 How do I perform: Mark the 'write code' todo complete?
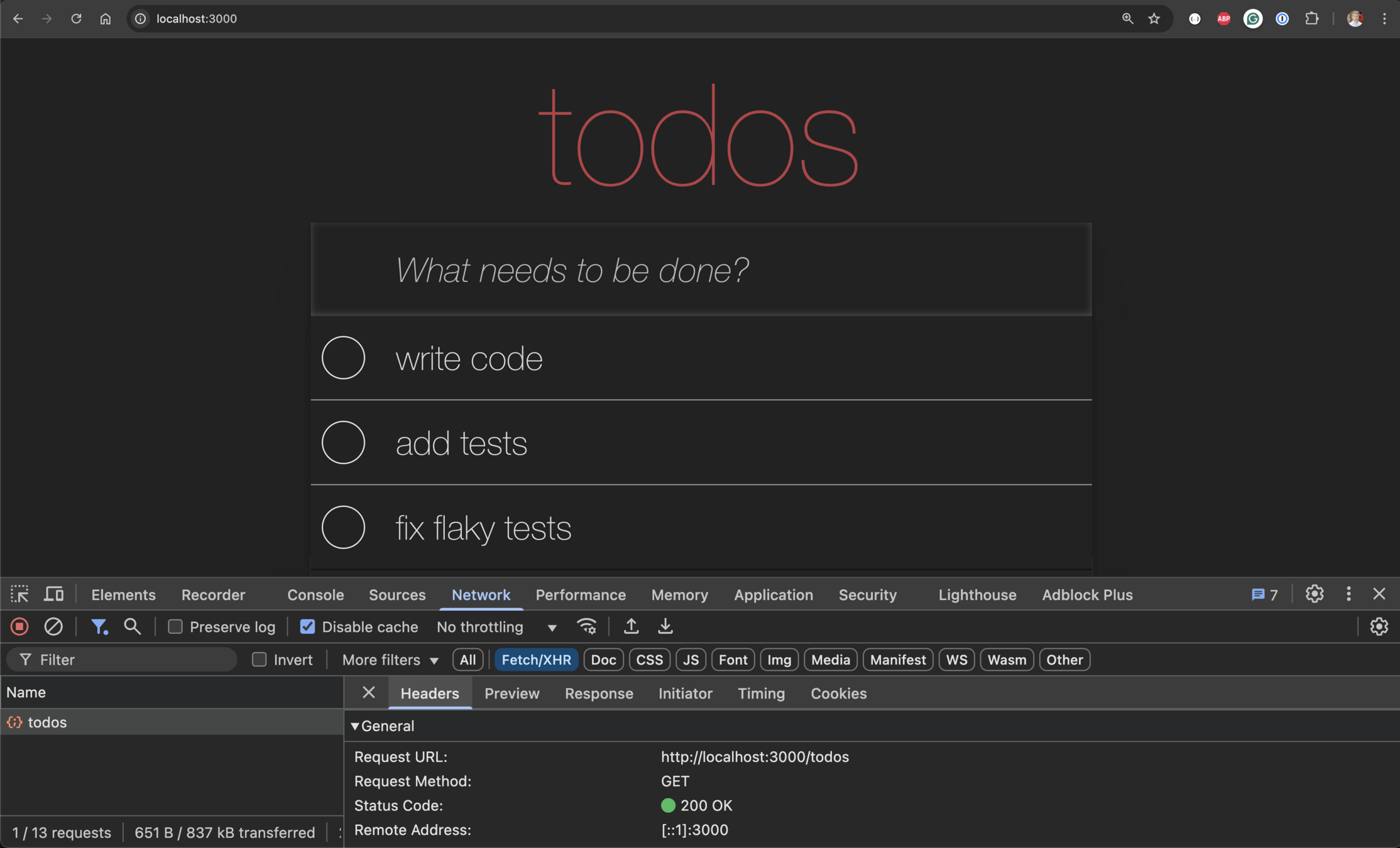tap(343, 358)
